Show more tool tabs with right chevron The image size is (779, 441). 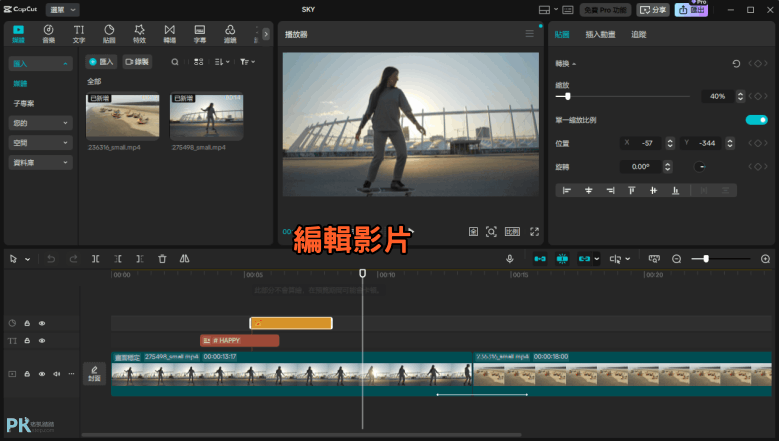click(x=266, y=34)
